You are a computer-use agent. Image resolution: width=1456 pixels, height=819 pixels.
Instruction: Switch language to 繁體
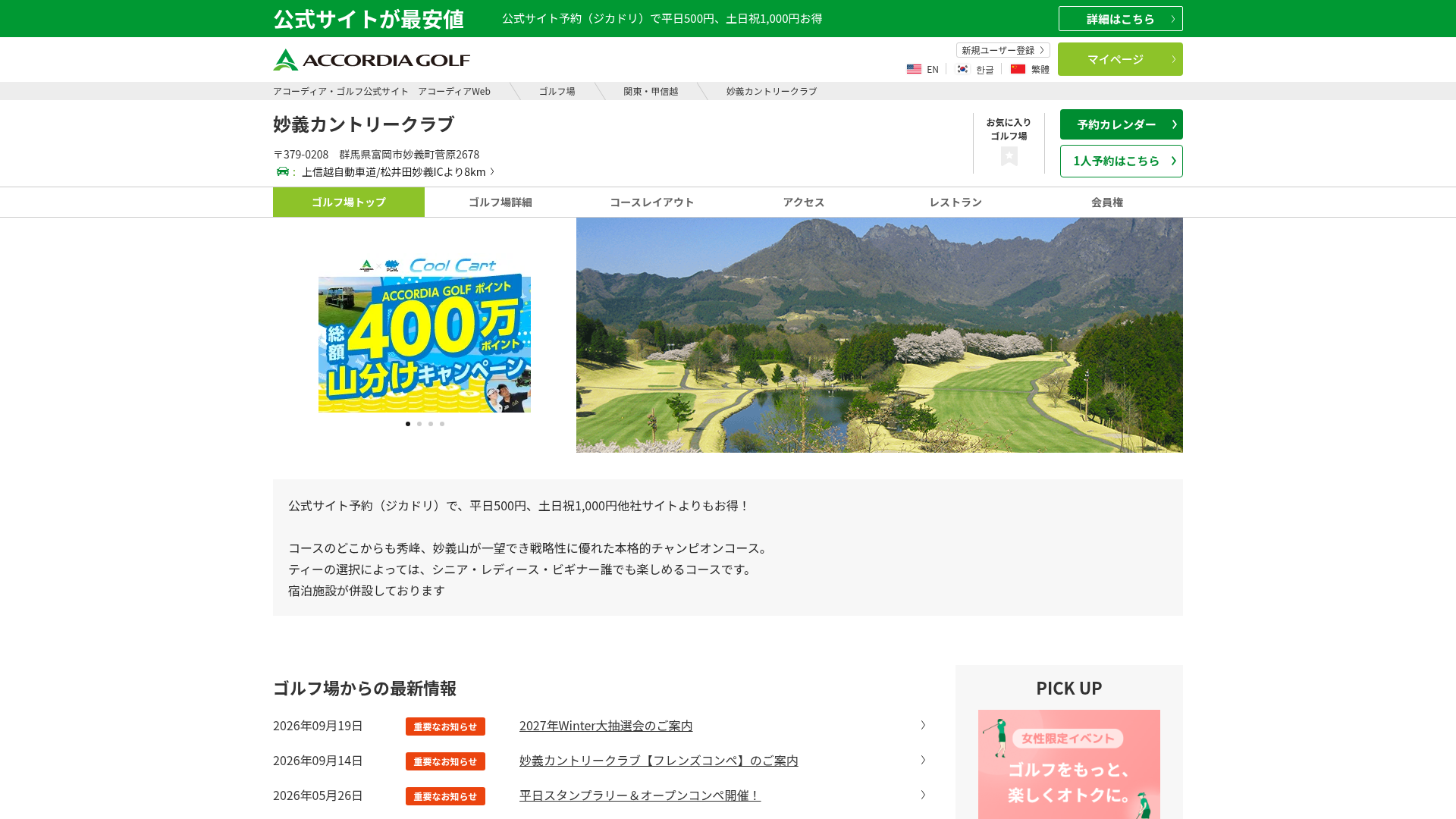tap(1040, 69)
